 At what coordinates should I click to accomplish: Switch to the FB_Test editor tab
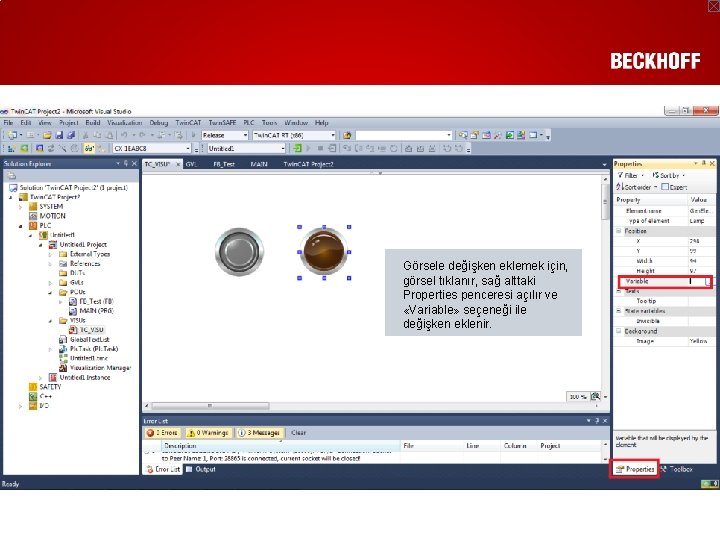point(224,164)
